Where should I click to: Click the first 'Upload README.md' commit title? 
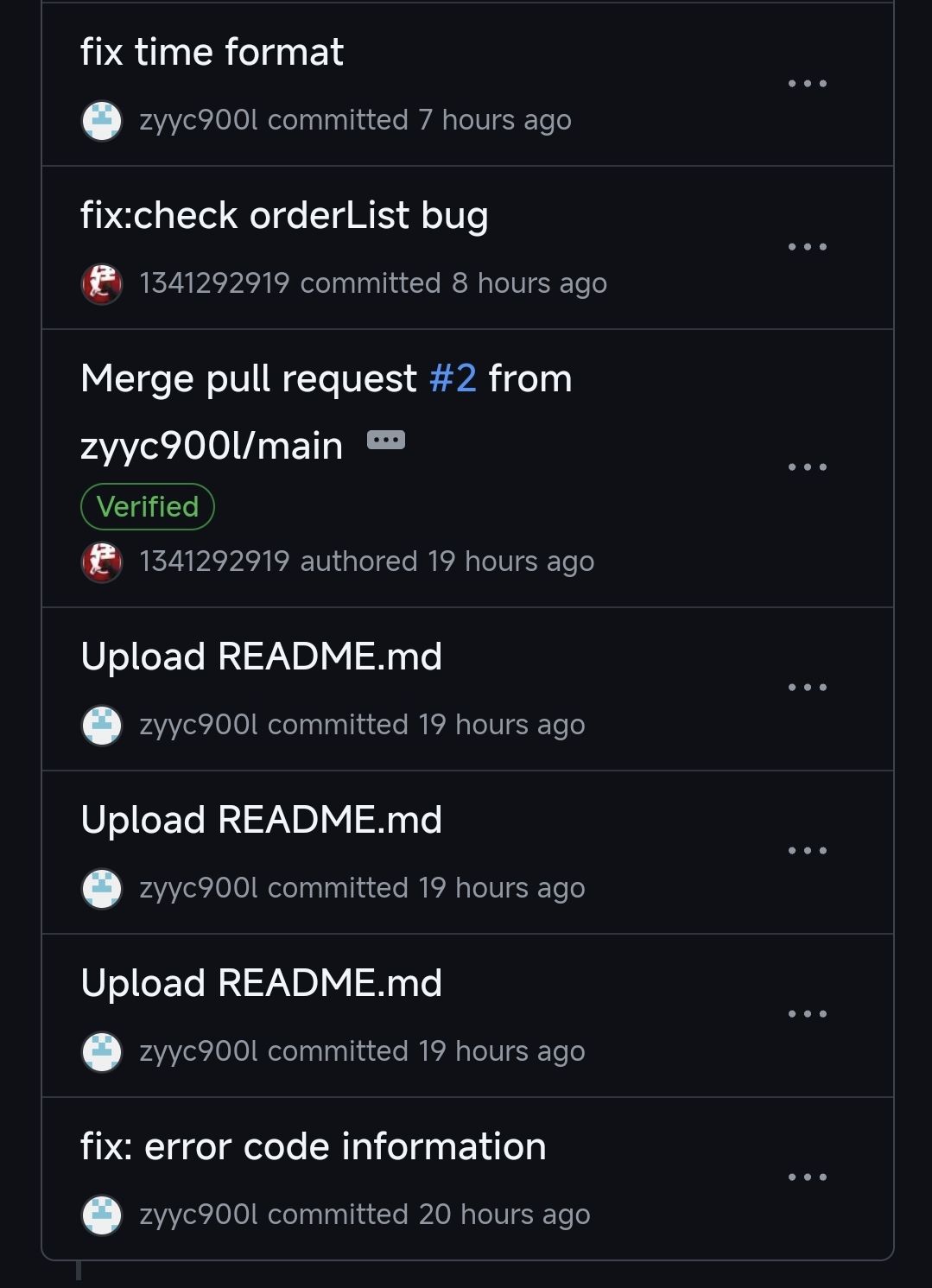[261, 657]
